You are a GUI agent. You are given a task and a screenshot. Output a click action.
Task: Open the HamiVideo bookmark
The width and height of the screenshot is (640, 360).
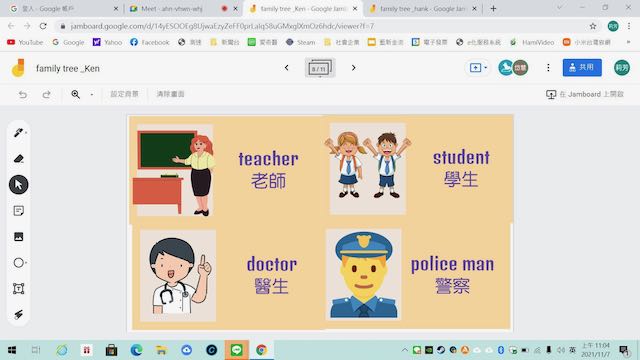click(532, 42)
